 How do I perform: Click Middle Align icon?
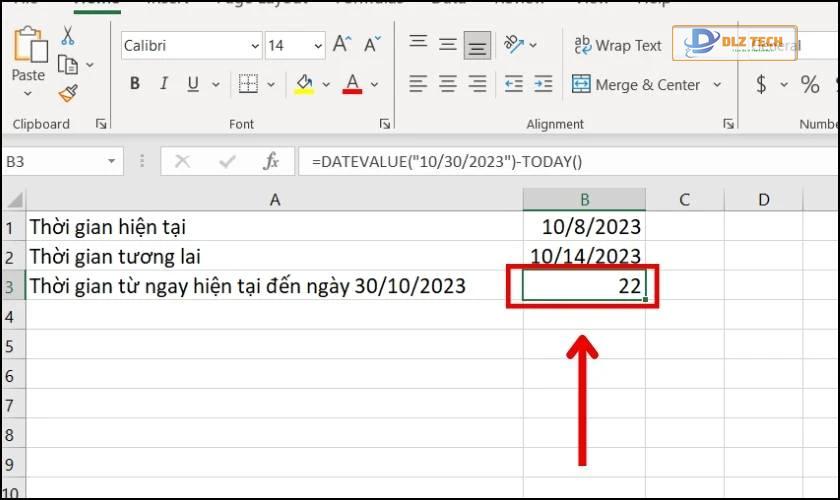coord(448,44)
